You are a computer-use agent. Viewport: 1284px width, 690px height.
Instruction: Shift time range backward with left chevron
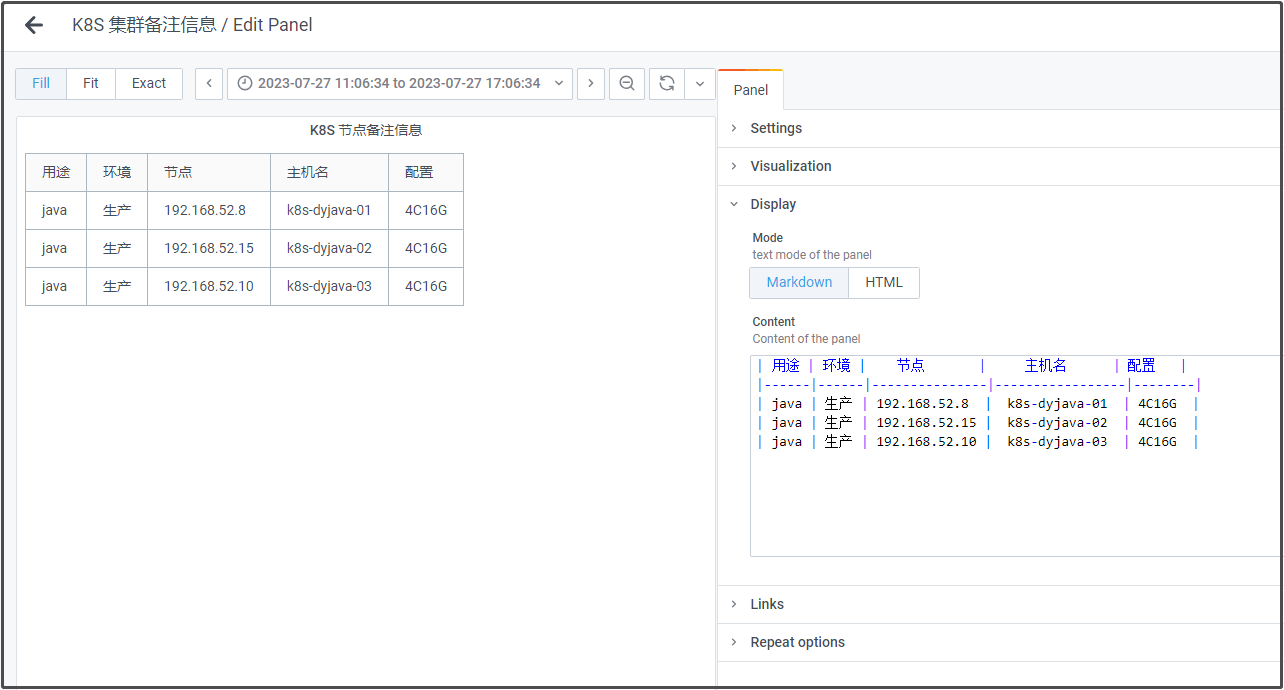click(x=208, y=84)
